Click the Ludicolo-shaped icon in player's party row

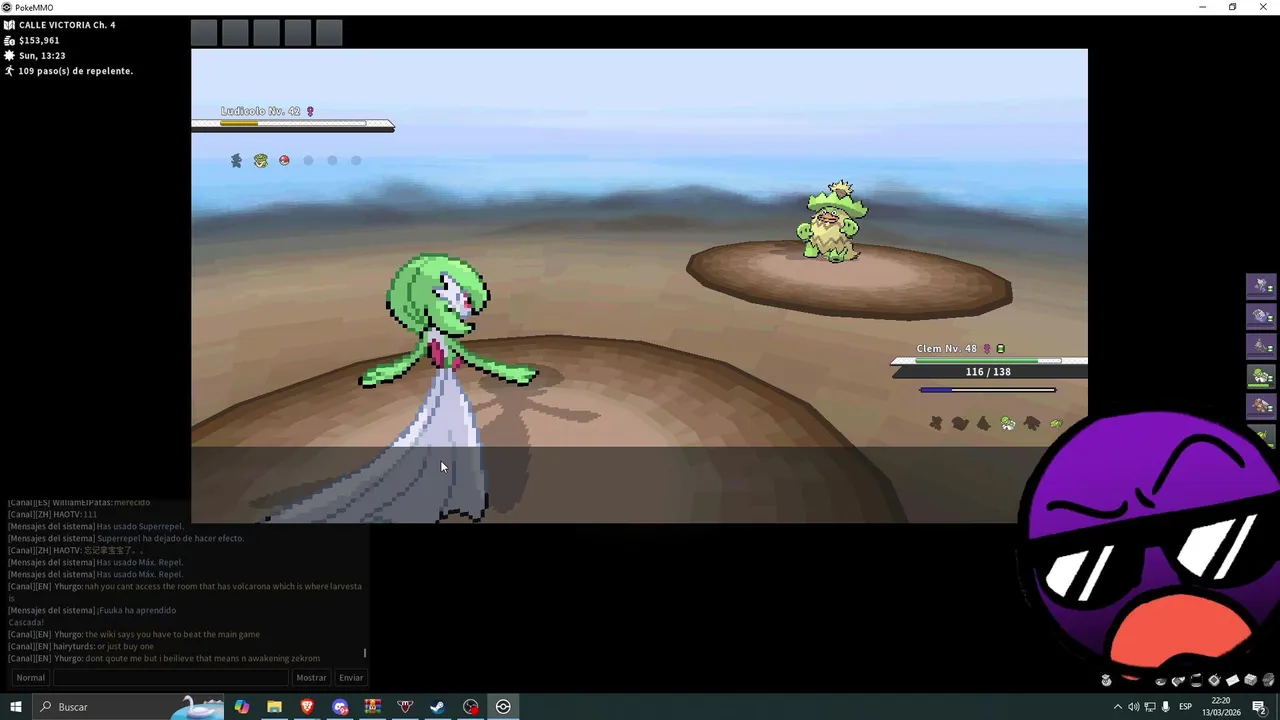tap(1008, 423)
